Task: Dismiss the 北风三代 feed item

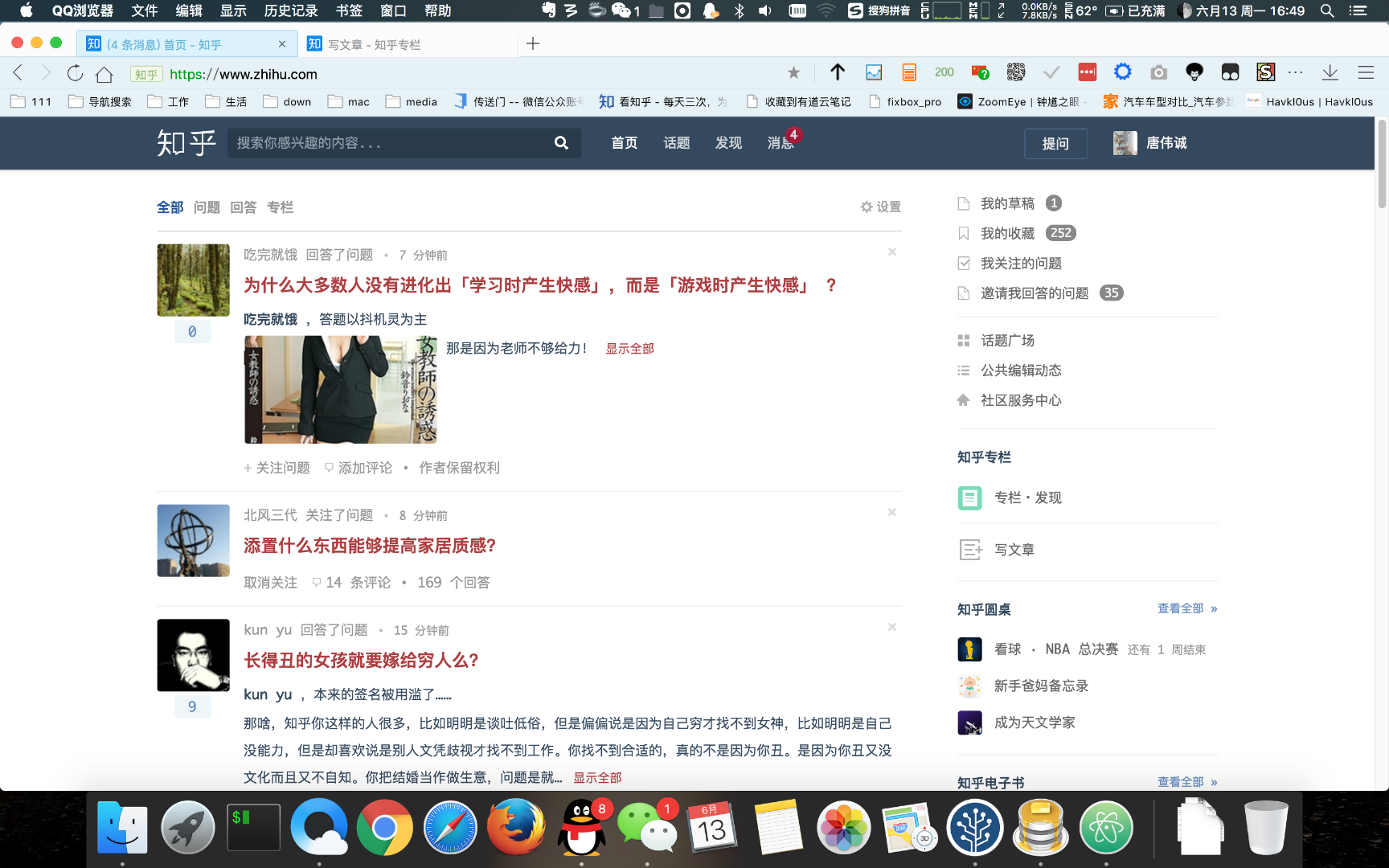Action: (x=892, y=512)
